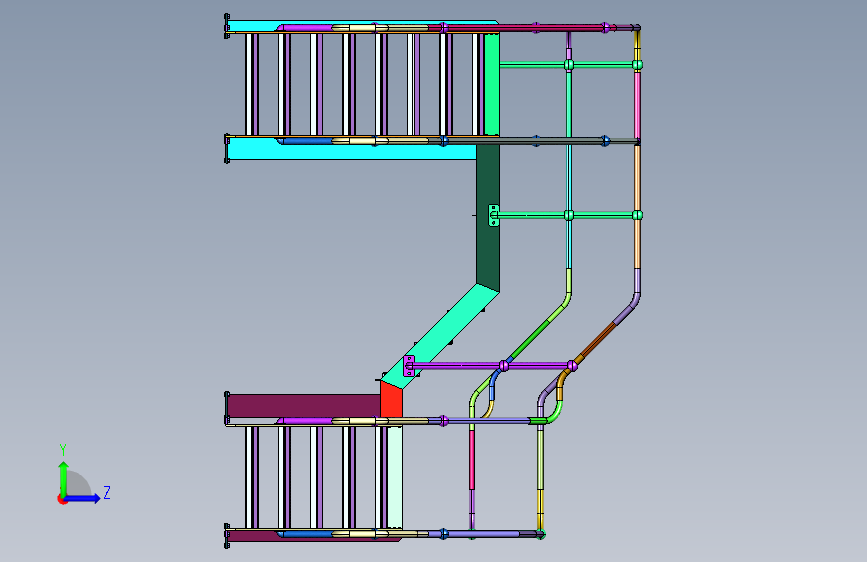The image size is (867, 562).
Task: Click the green Y axis arrow of the triad
Action: pyautogui.click(x=64, y=478)
